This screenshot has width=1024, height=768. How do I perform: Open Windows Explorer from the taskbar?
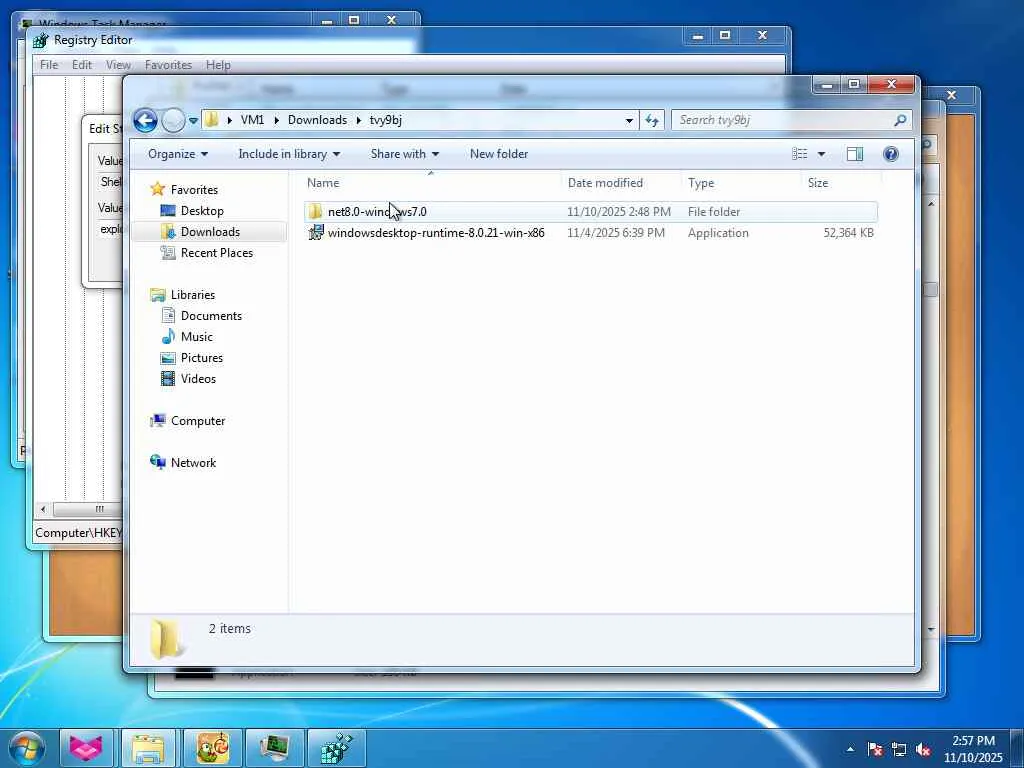click(148, 748)
